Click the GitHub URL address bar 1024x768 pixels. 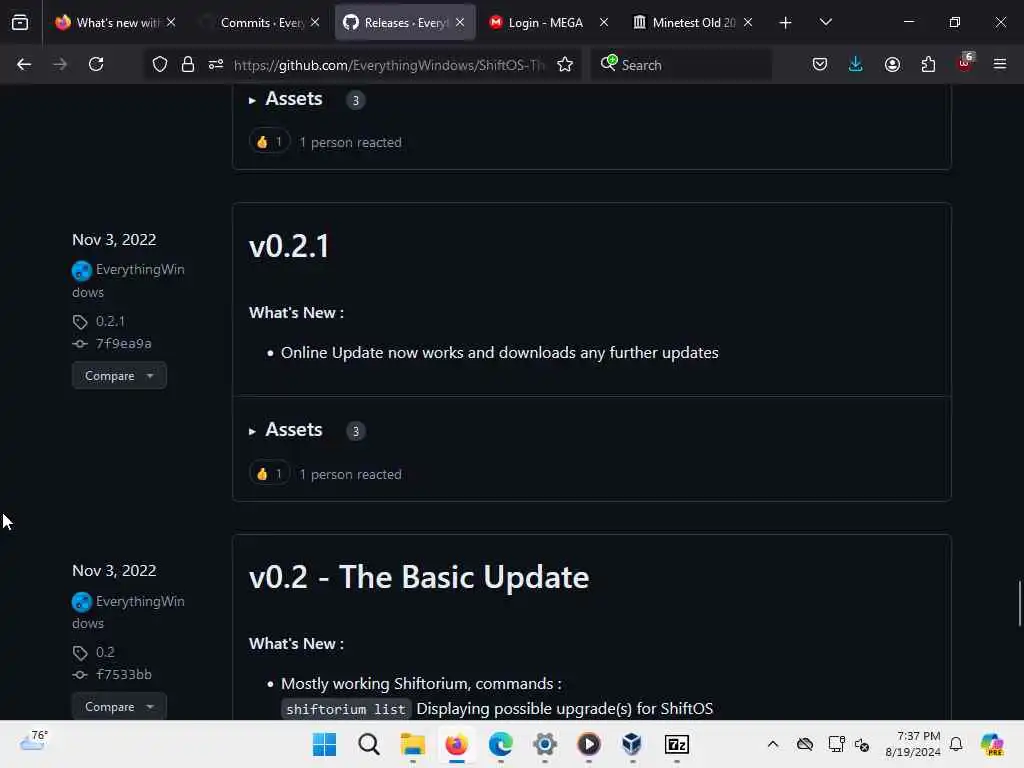389,65
